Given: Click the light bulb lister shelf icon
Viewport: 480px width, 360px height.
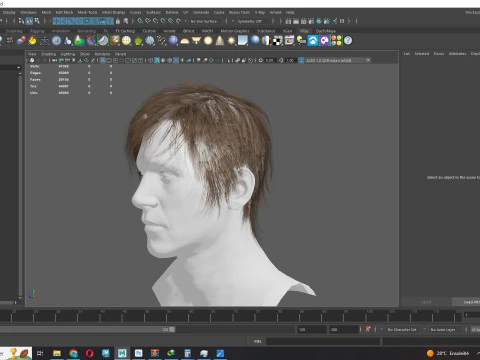Looking at the screenshot, I should click(x=301, y=41).
